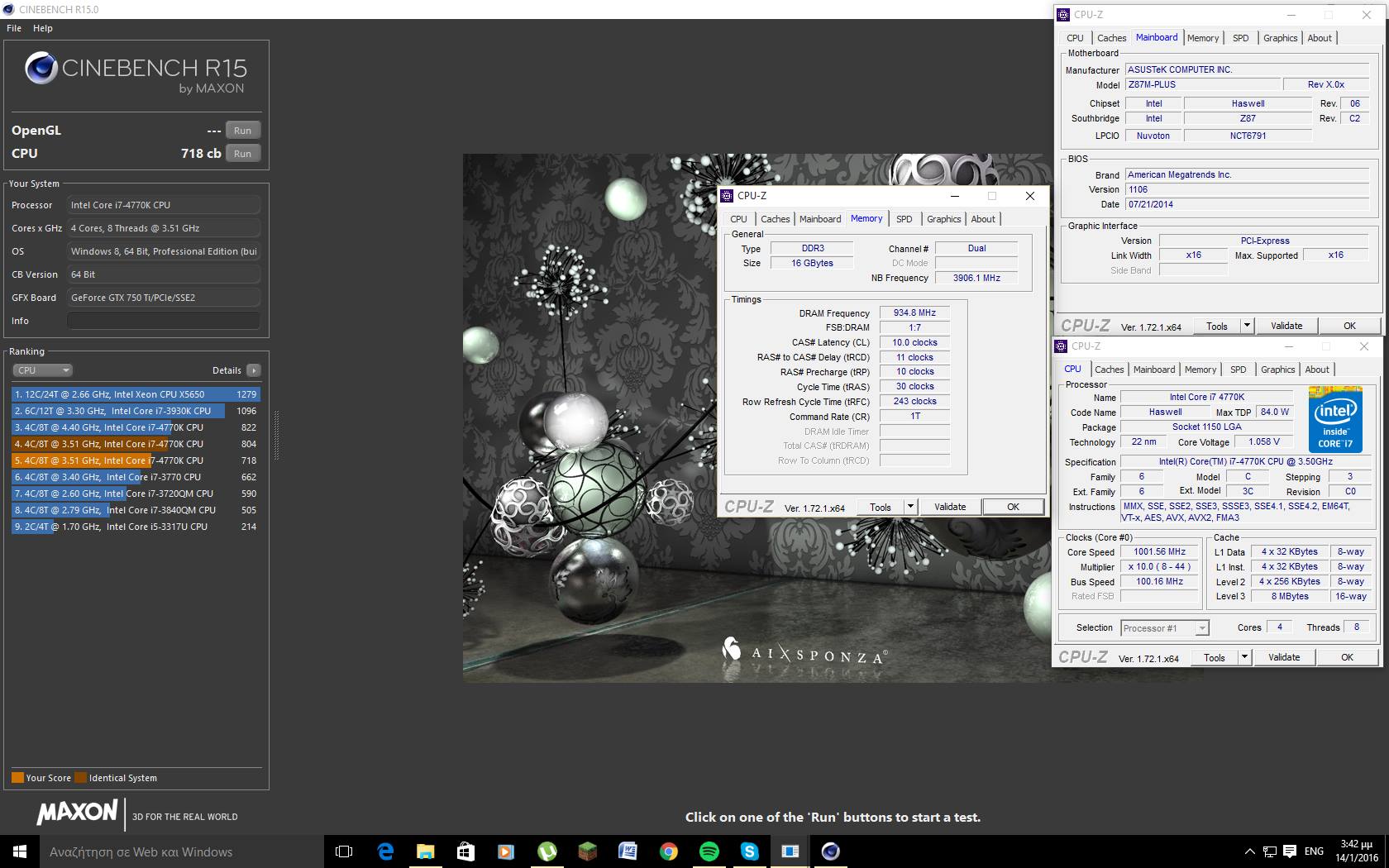Open Google Chrome taskbar icon
1389x868 pixels.
click(668, 851)
